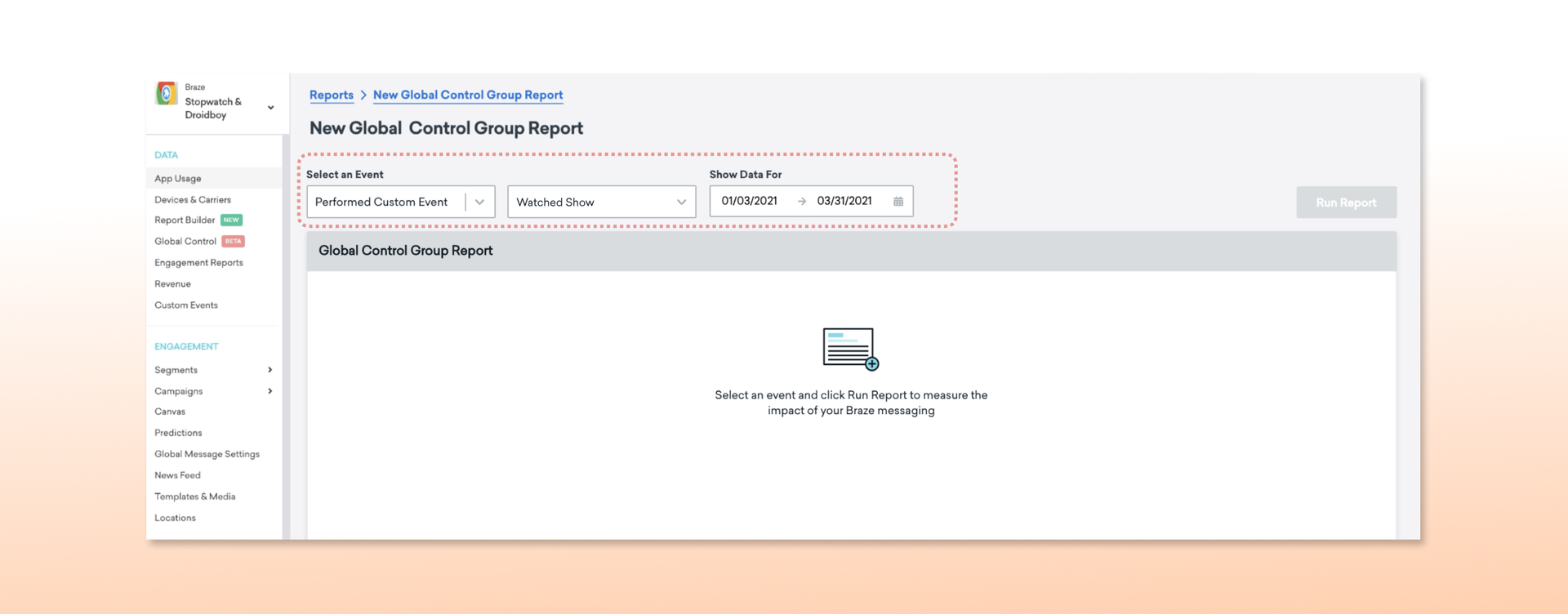Select Custom Events in sidebar
The image size is (1568, 614).
(186, 305)
